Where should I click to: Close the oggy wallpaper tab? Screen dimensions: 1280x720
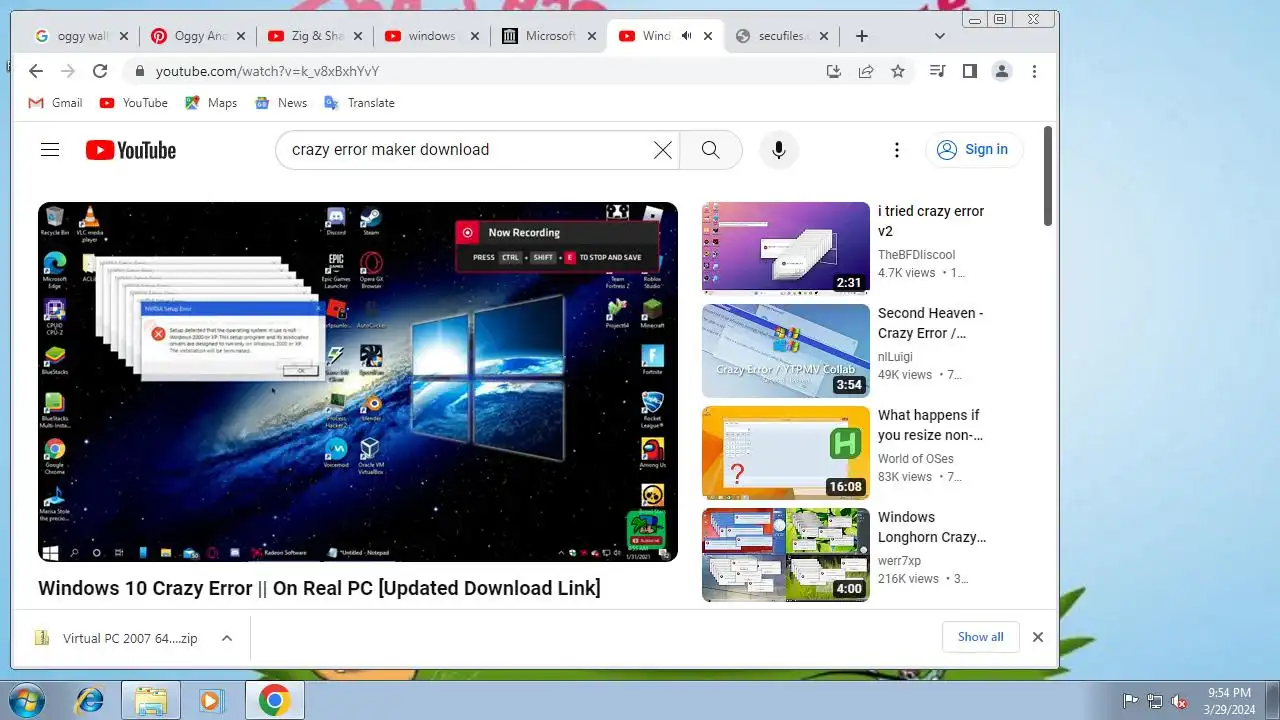click(x=124, y=36)
